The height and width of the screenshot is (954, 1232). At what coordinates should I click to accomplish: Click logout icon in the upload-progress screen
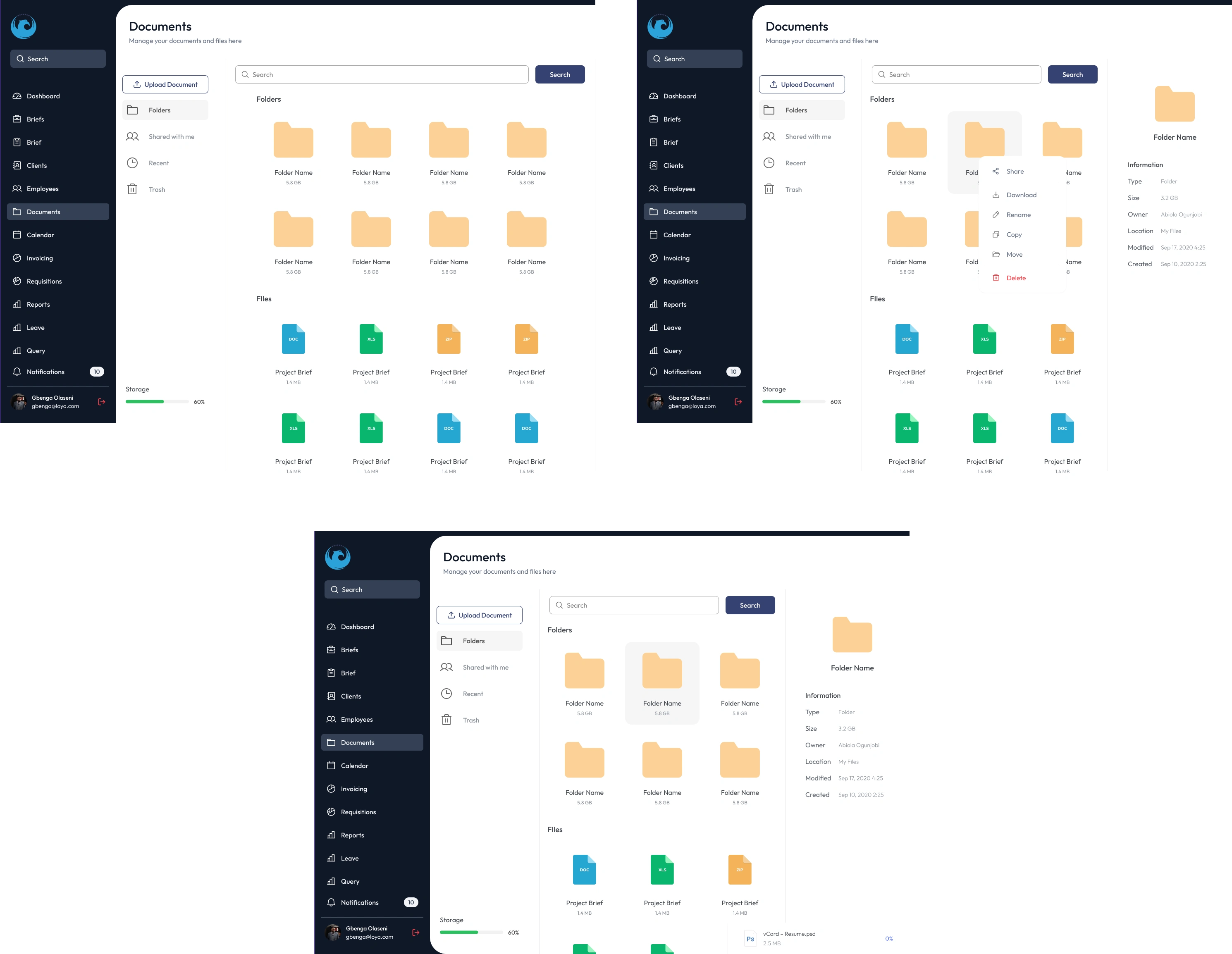point(416,932)
